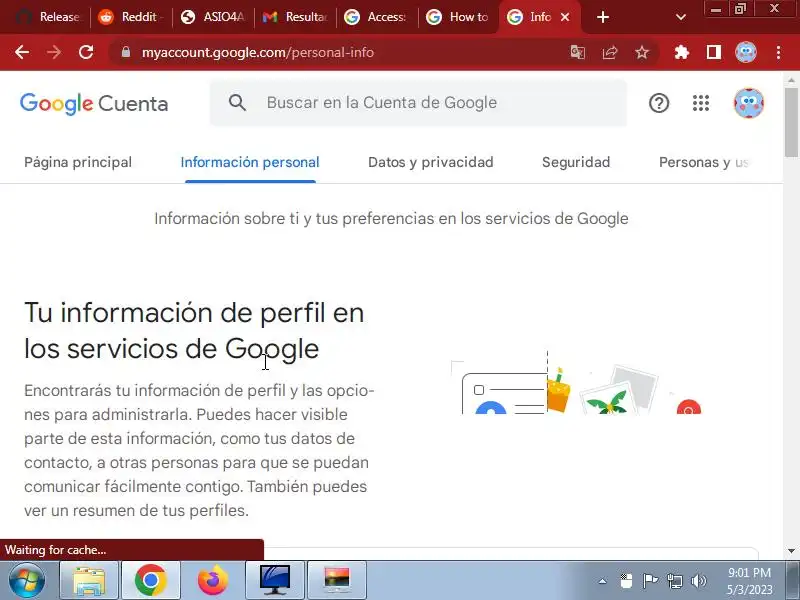
Task: Click the scrollbar down arrow
Action: pos(791,551)
